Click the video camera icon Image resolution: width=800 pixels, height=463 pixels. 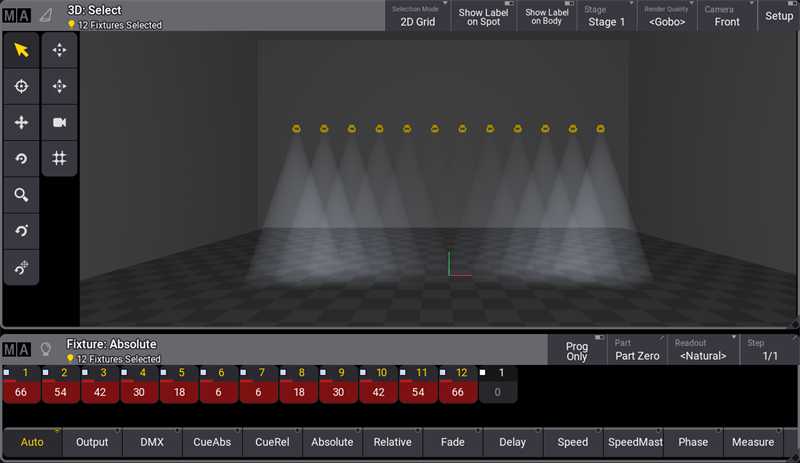click(x=59, y=123)
